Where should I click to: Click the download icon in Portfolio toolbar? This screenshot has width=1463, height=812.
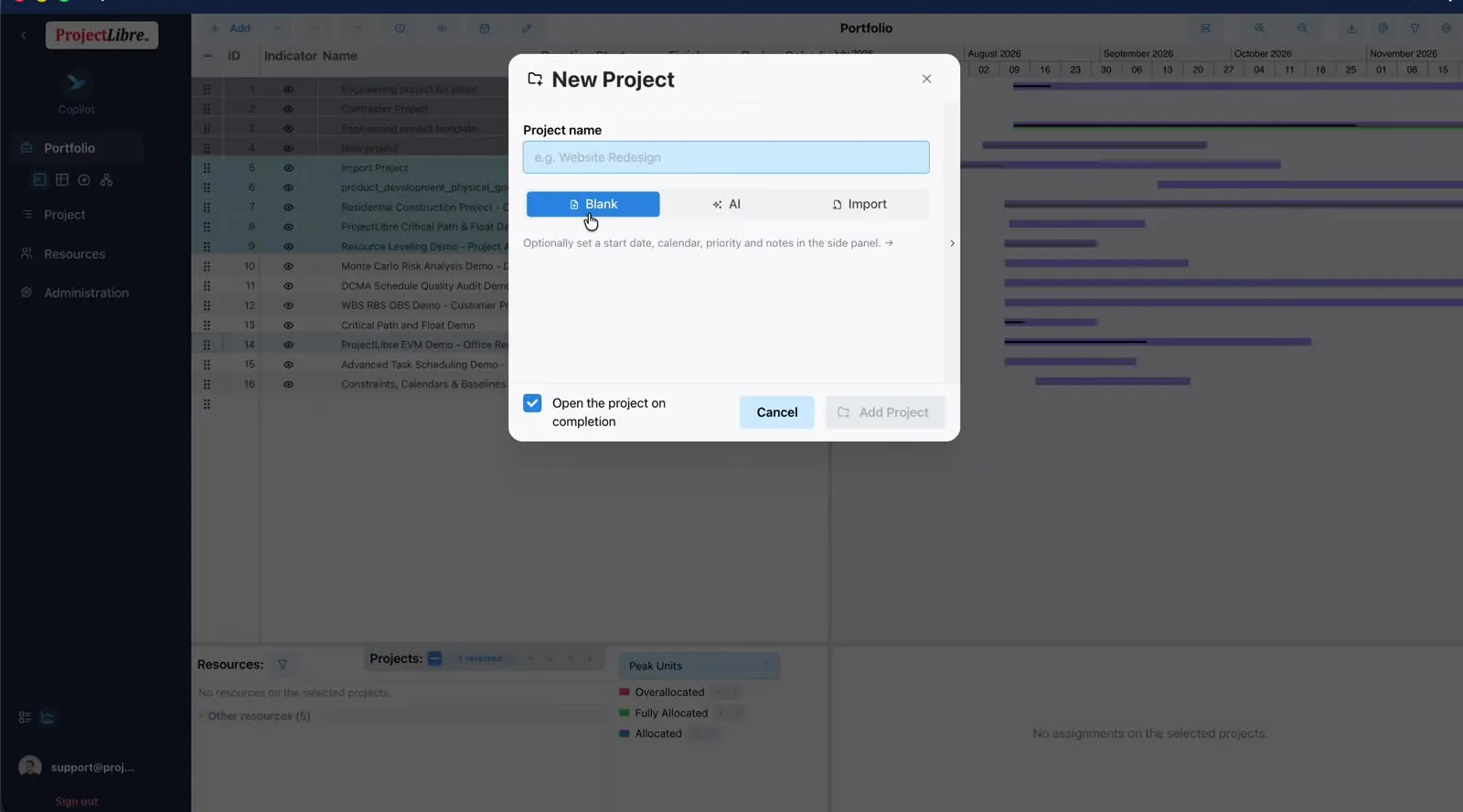(1351, 28)
